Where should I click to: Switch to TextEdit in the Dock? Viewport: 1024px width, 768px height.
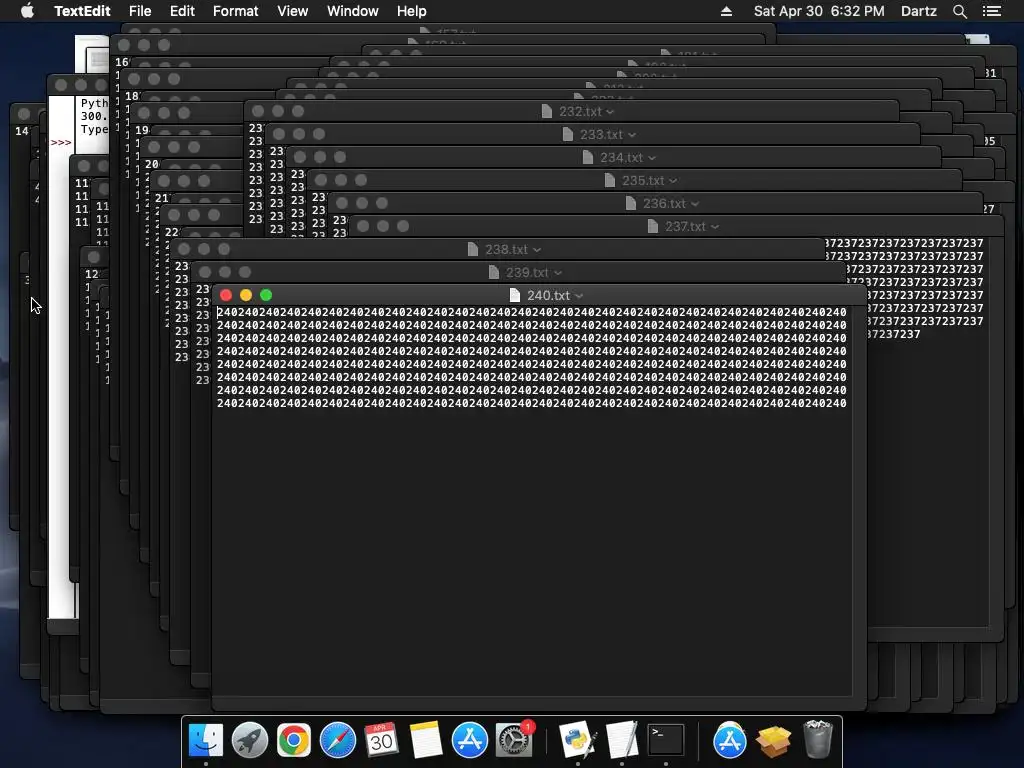[x=622, y=740]
